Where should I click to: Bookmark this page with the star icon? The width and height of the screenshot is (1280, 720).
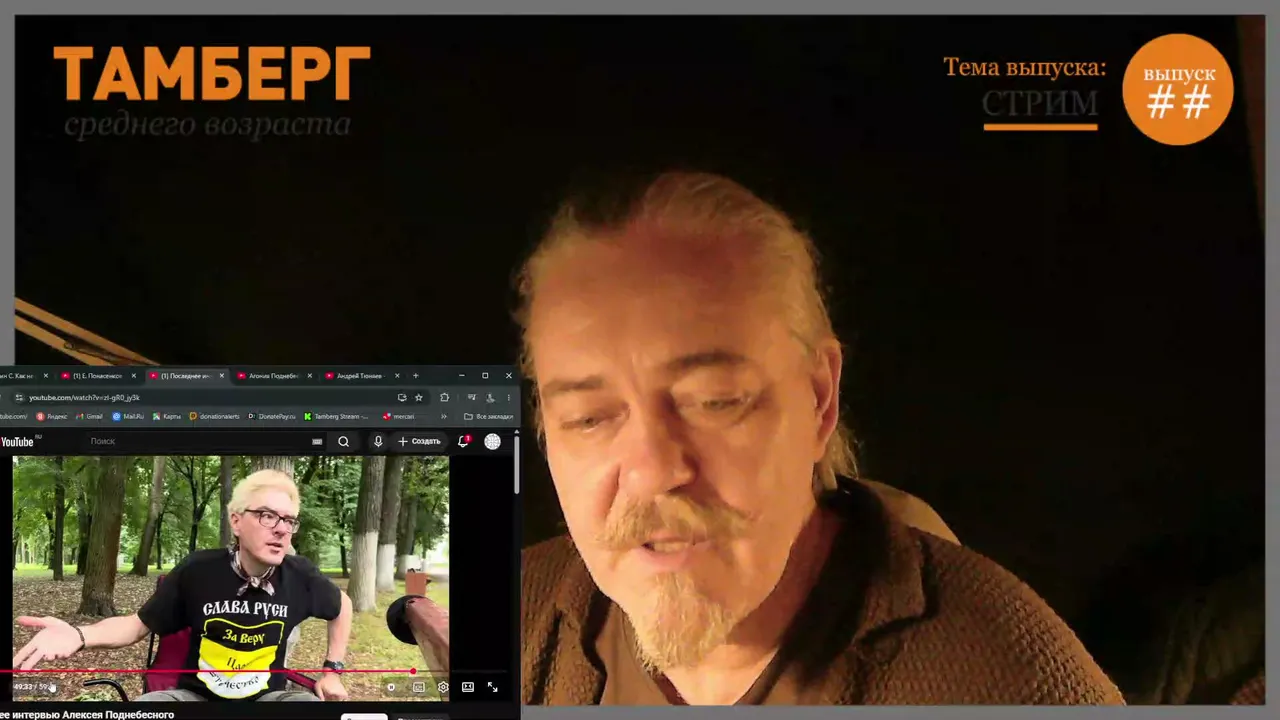419,397
